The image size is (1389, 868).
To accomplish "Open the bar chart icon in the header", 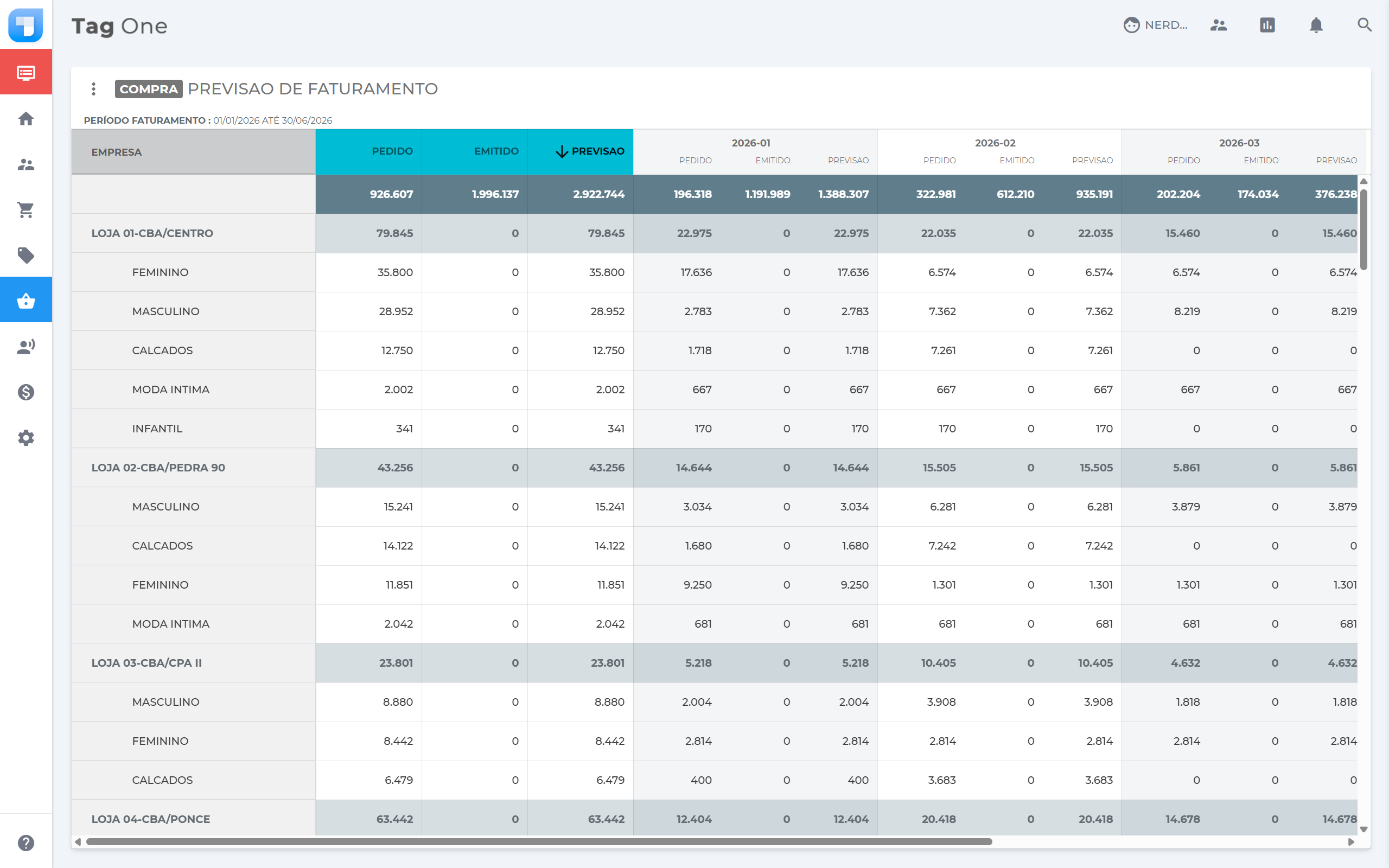I will (x=1267, y=25).
